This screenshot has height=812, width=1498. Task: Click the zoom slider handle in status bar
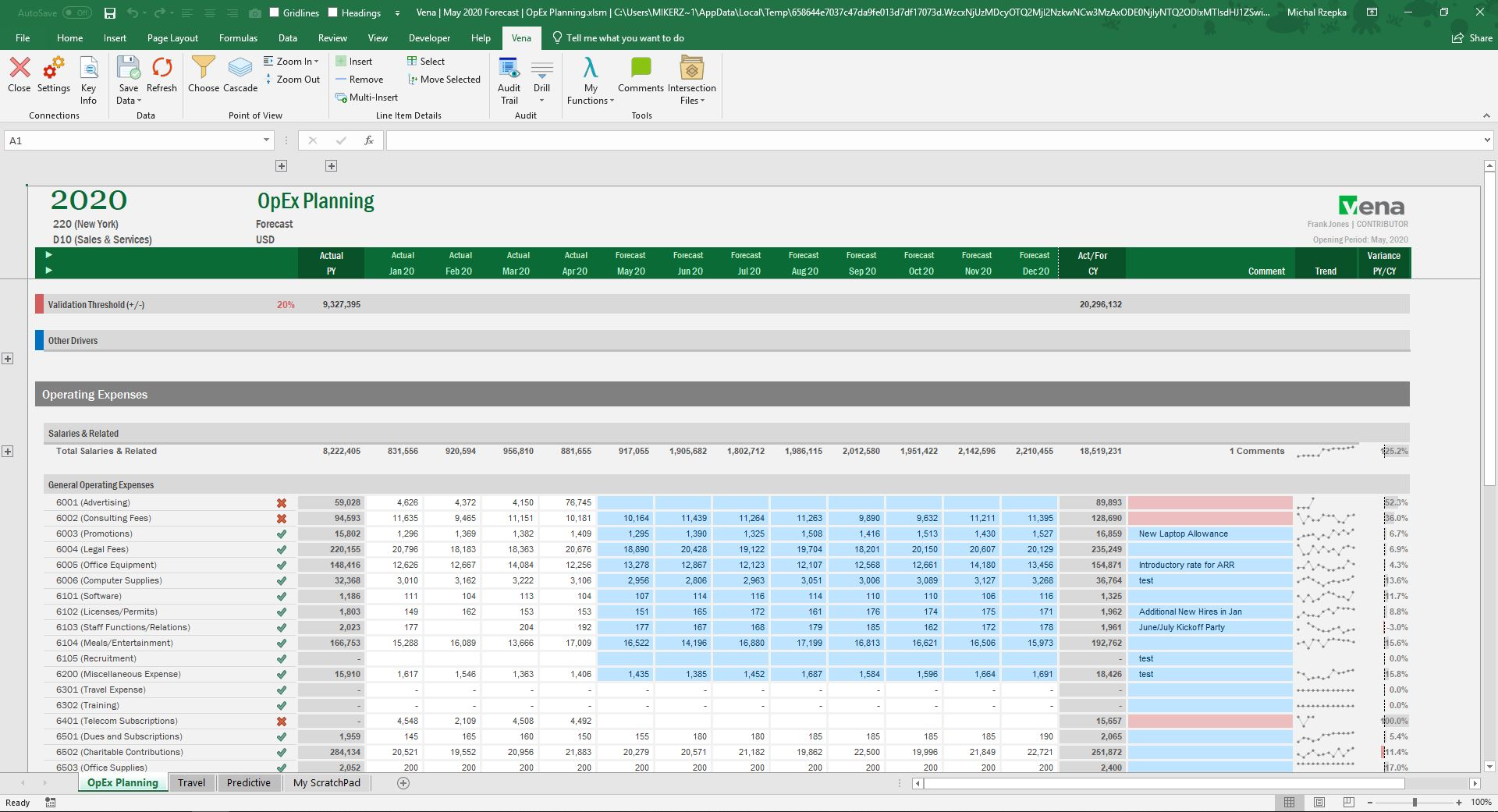pos(1415,802)
